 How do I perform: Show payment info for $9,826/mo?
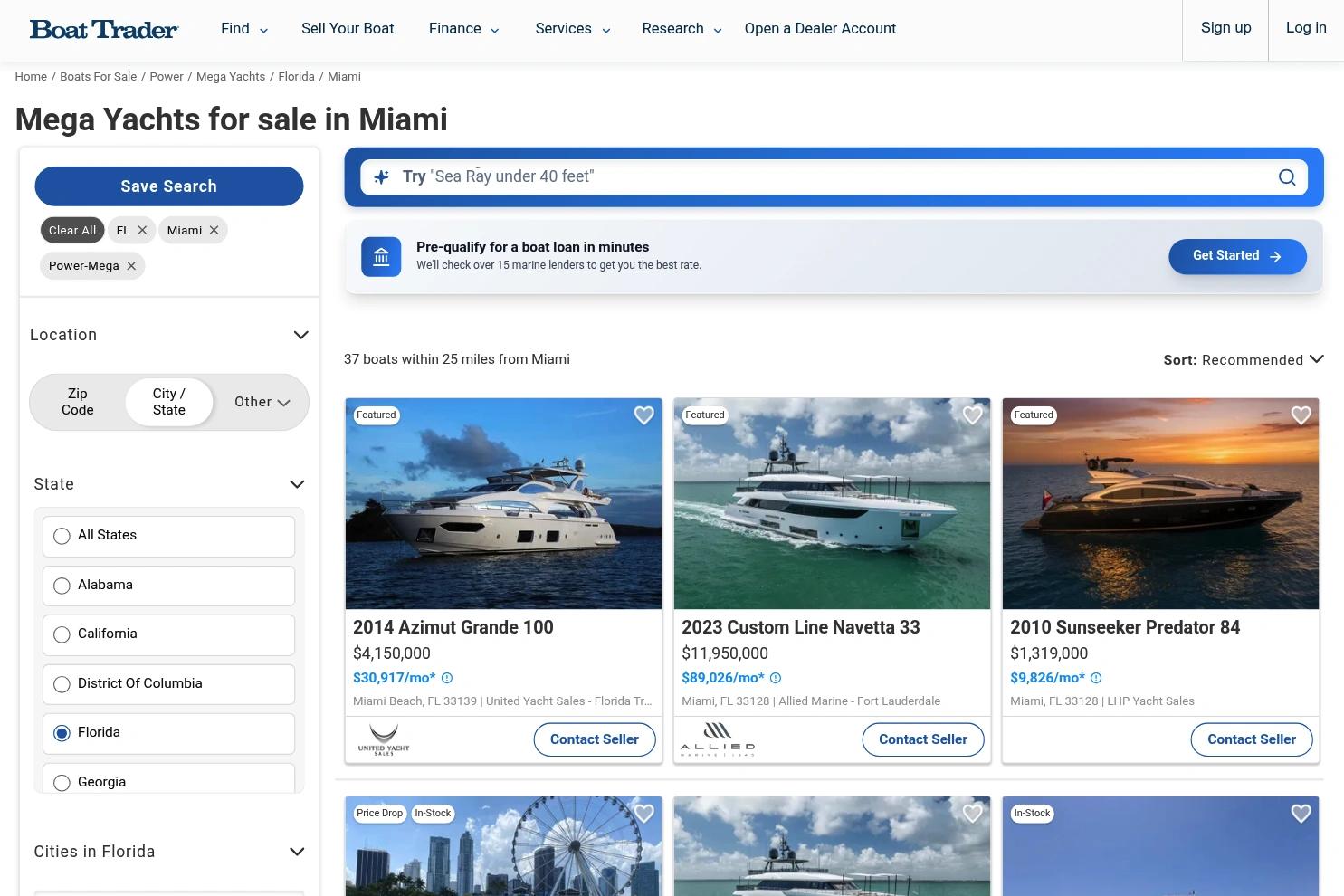click(1096, 678)
